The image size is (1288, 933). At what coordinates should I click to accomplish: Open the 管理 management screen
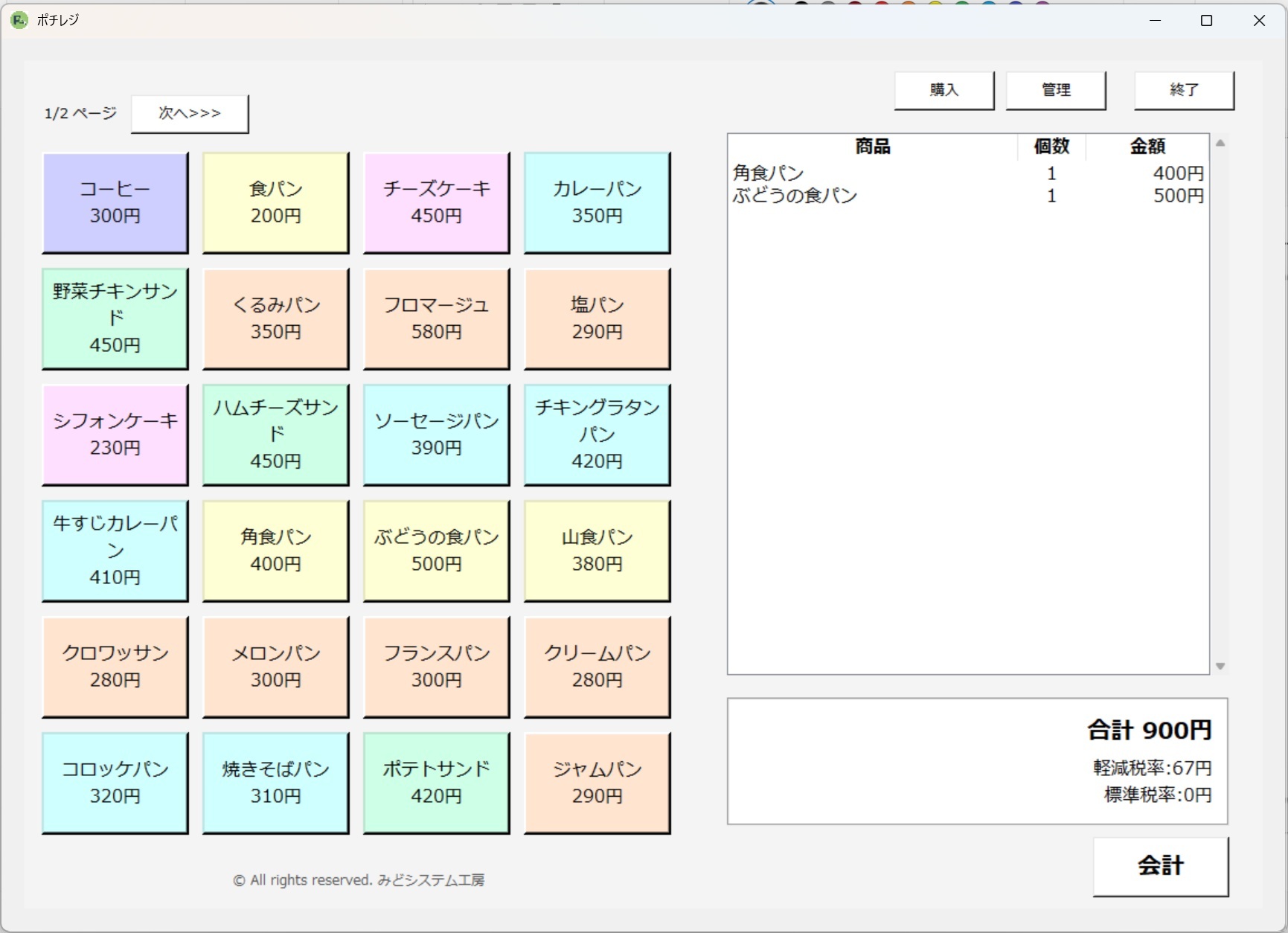[x=1056, y=90]
